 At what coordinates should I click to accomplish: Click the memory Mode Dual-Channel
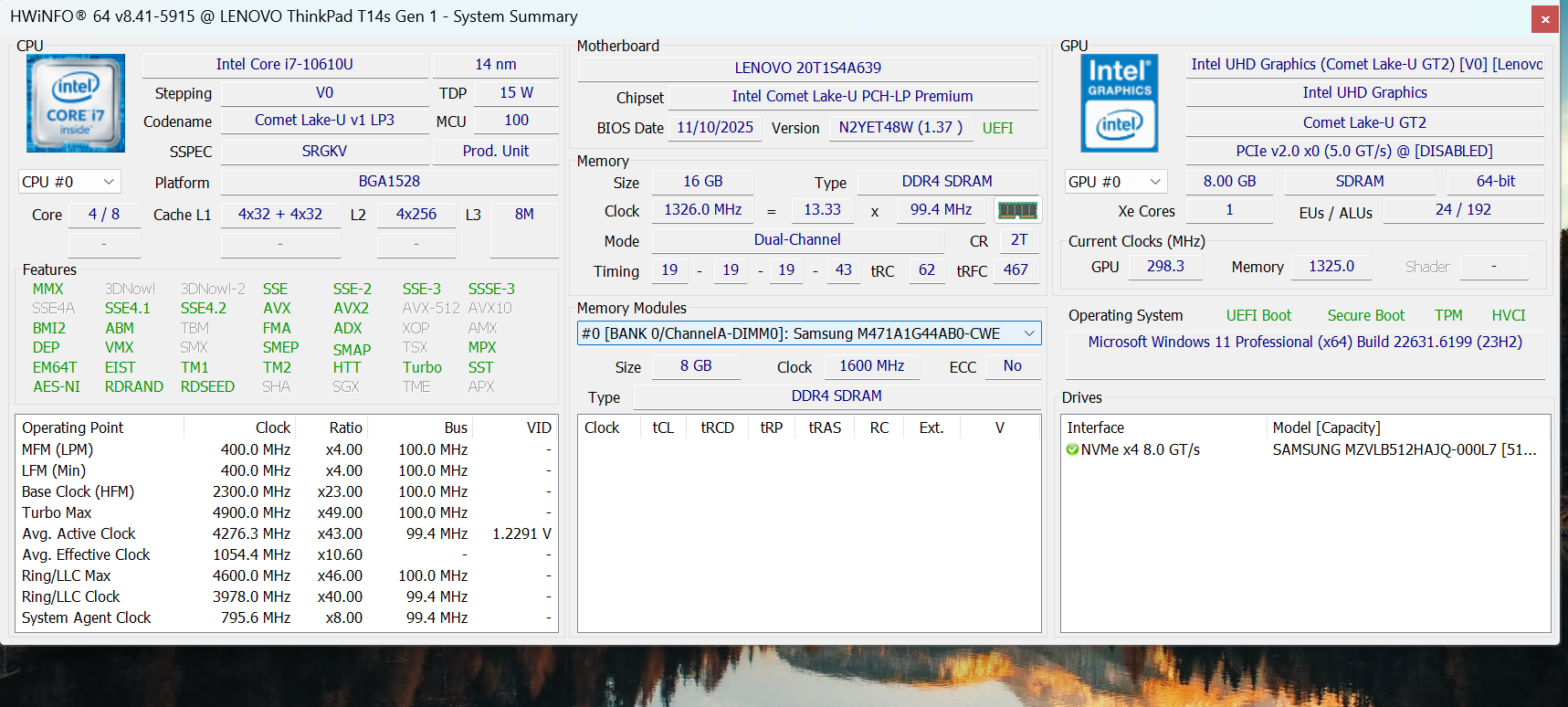tap(797, 239)
